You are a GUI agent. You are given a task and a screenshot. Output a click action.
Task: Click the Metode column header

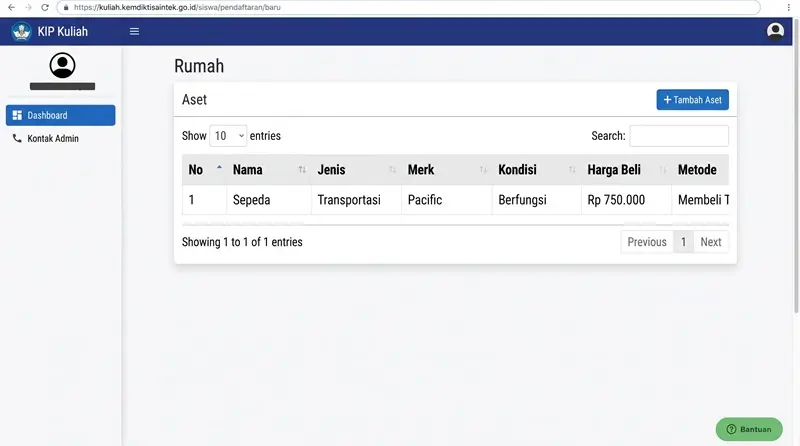700,169
